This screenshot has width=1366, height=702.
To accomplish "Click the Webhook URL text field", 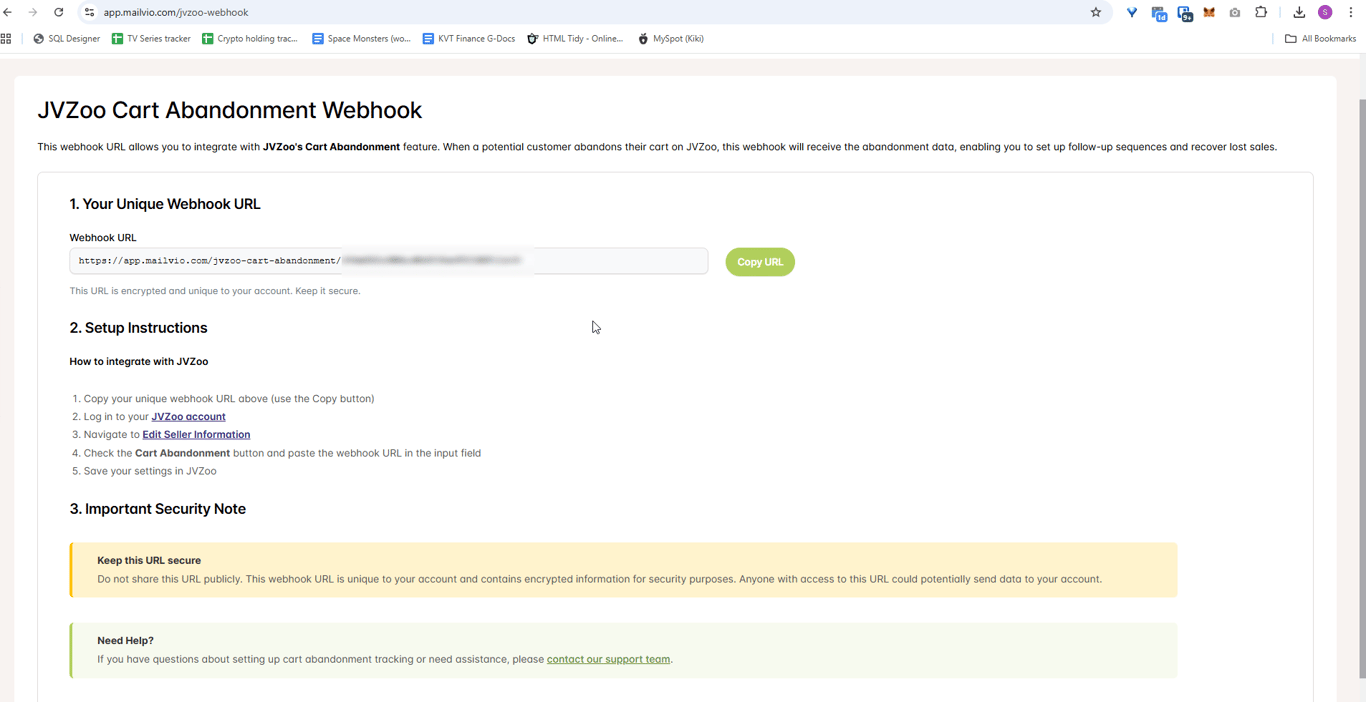I will click(x=389, y=261).
